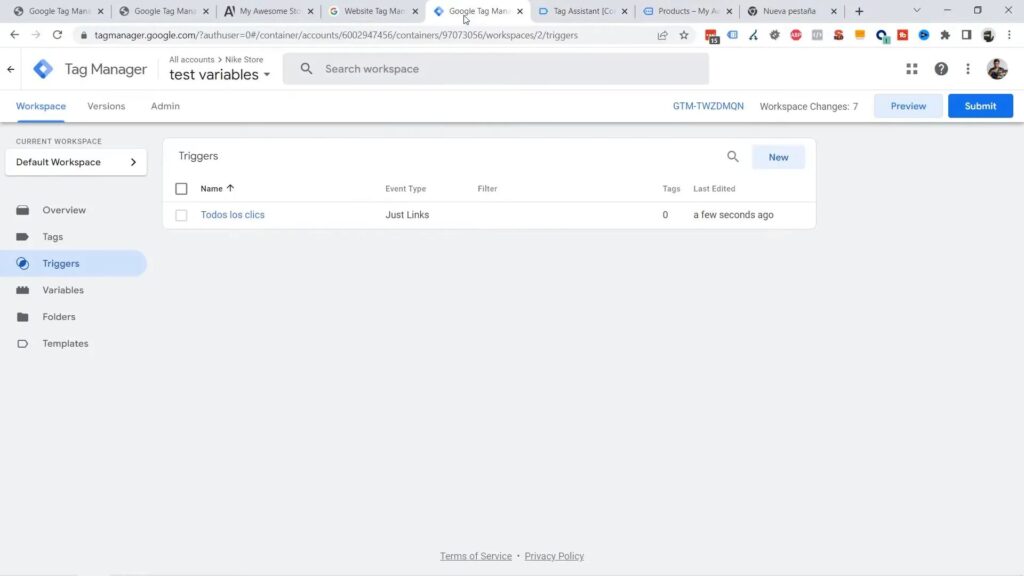Expand Default Workspace selector
The width and height of the screenshot is (1024, 576).
coord(76,162)
